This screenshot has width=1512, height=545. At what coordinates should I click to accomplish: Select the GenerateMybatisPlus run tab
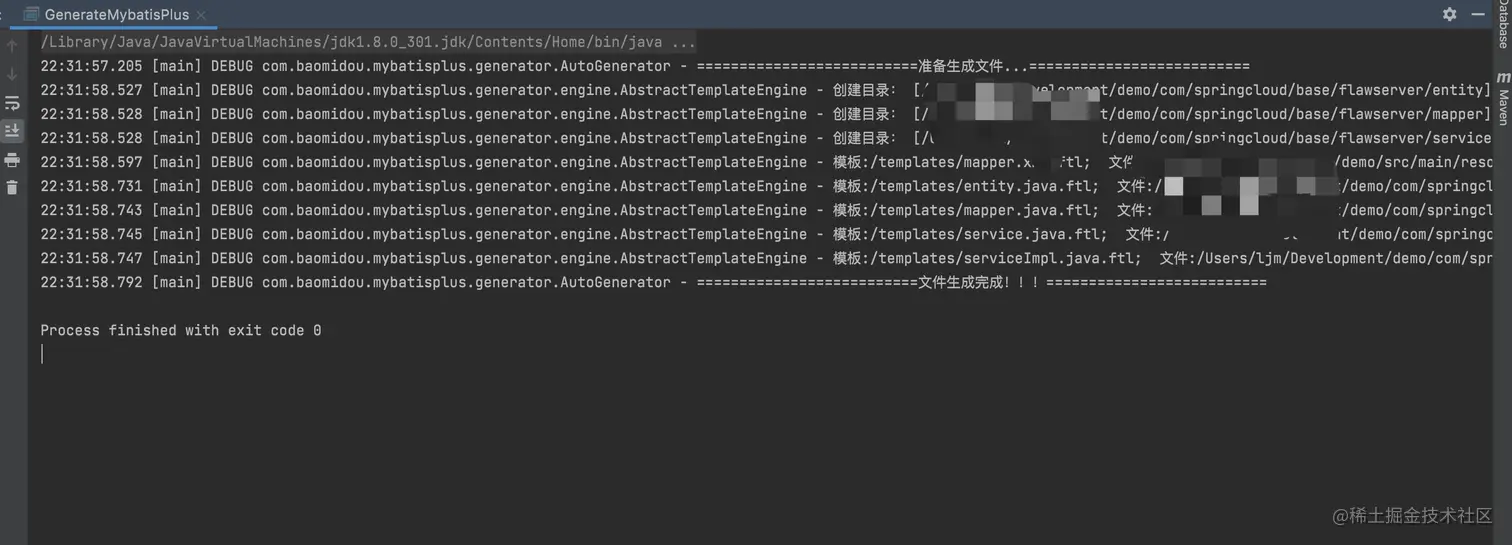[115, 15]
